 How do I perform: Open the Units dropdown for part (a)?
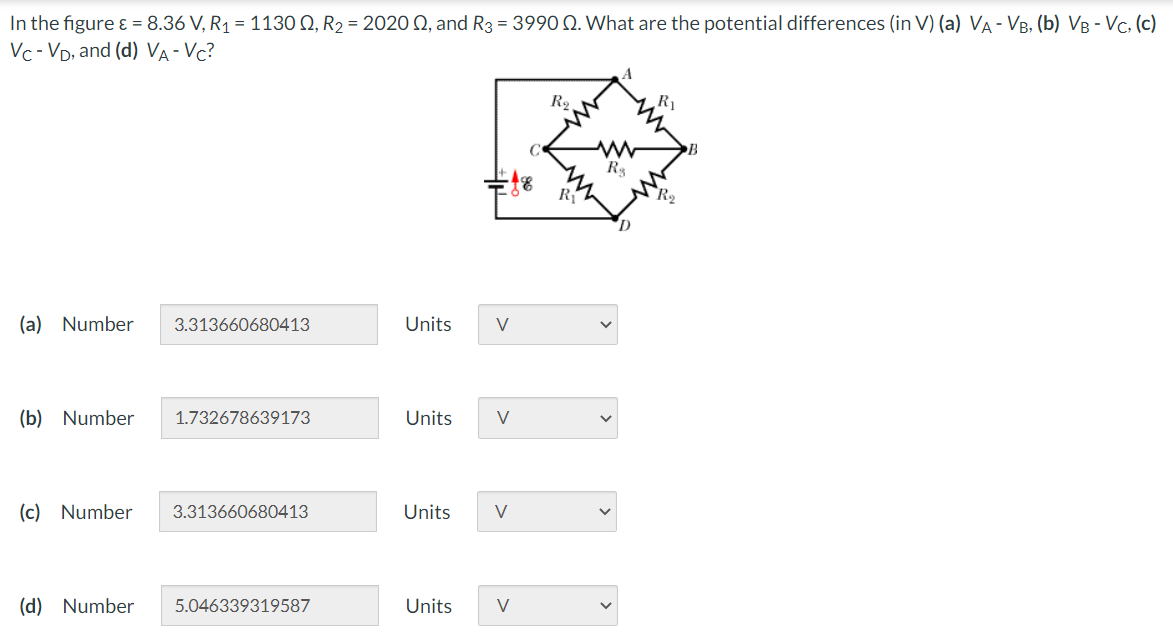pos(547,324)
